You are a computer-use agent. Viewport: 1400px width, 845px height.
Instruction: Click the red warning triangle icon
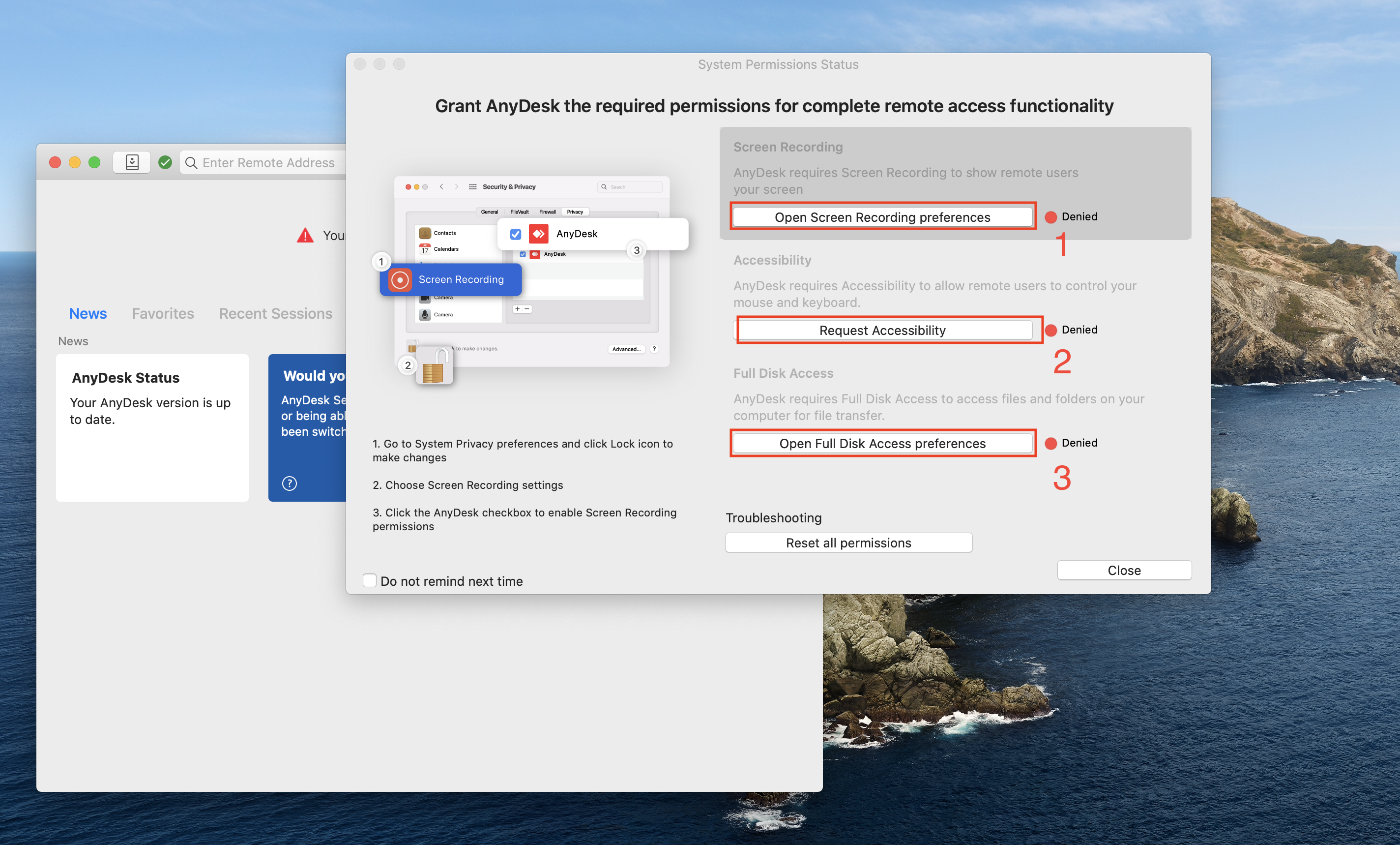pyautogui.click(x=305, y=235)
